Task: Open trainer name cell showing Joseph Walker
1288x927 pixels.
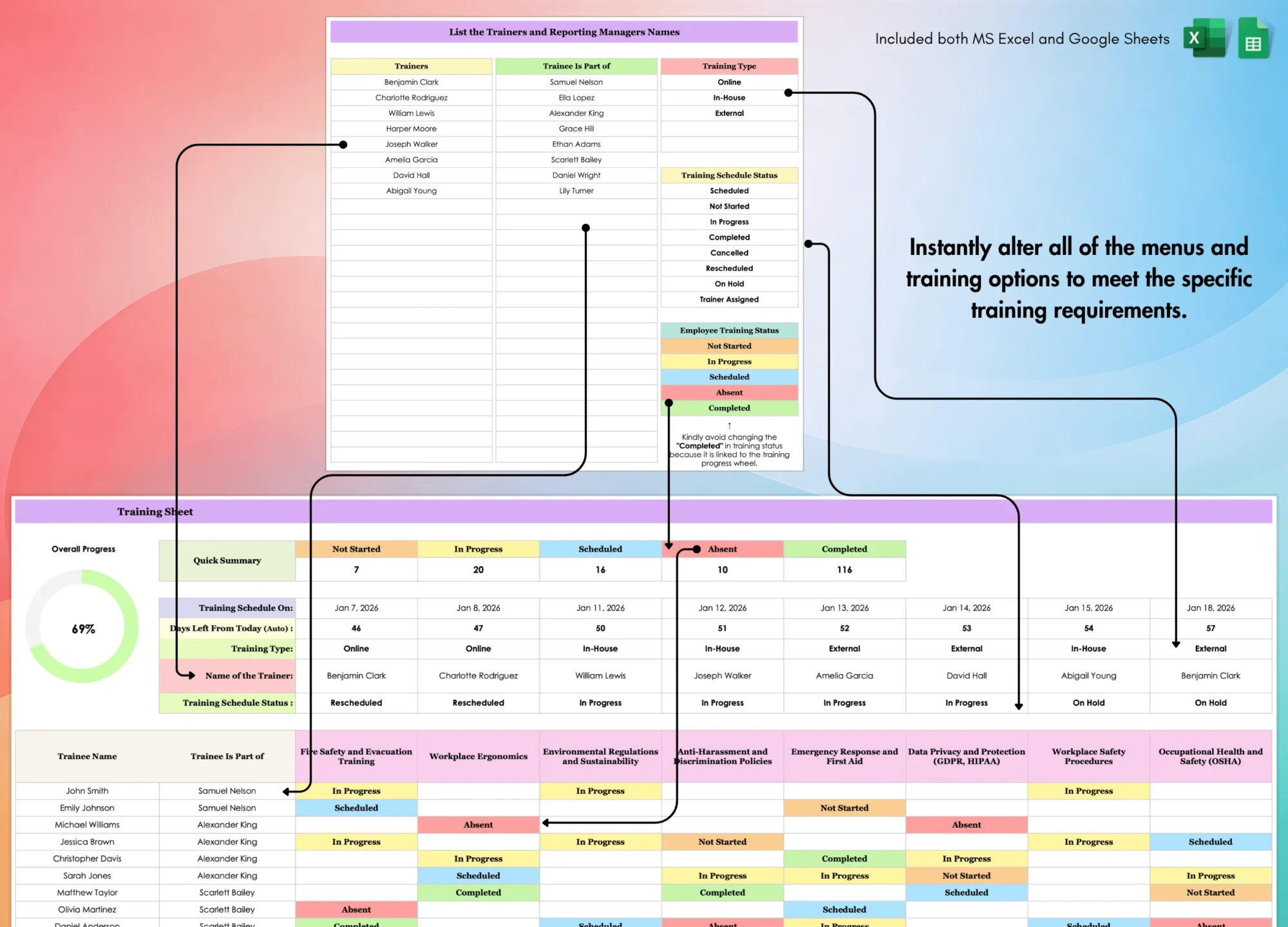Action: [723, 676]
